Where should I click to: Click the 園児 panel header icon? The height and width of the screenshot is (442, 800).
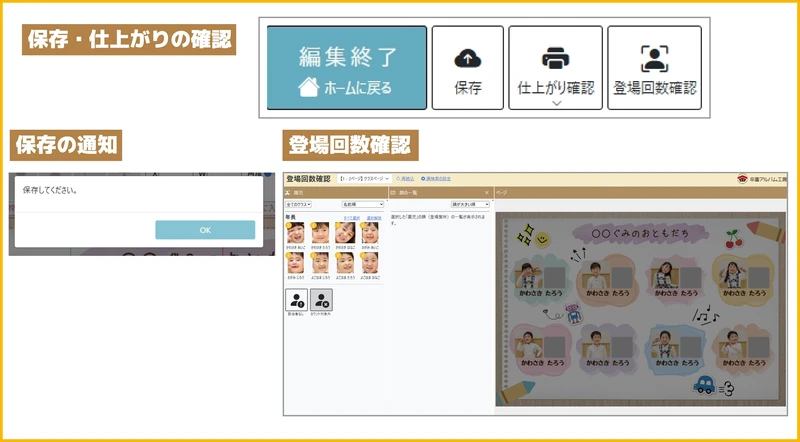[288, 192]
